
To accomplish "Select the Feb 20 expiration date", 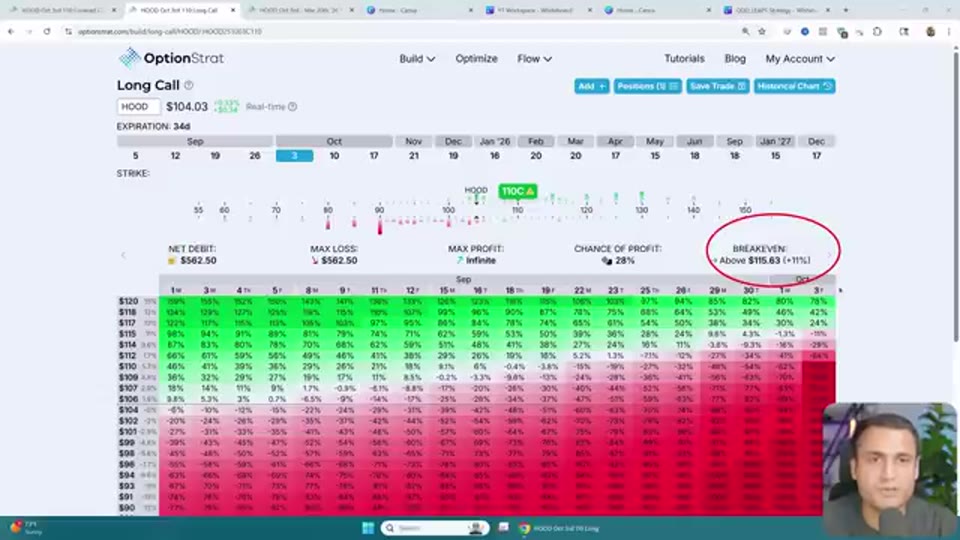I will click(536, 156).
